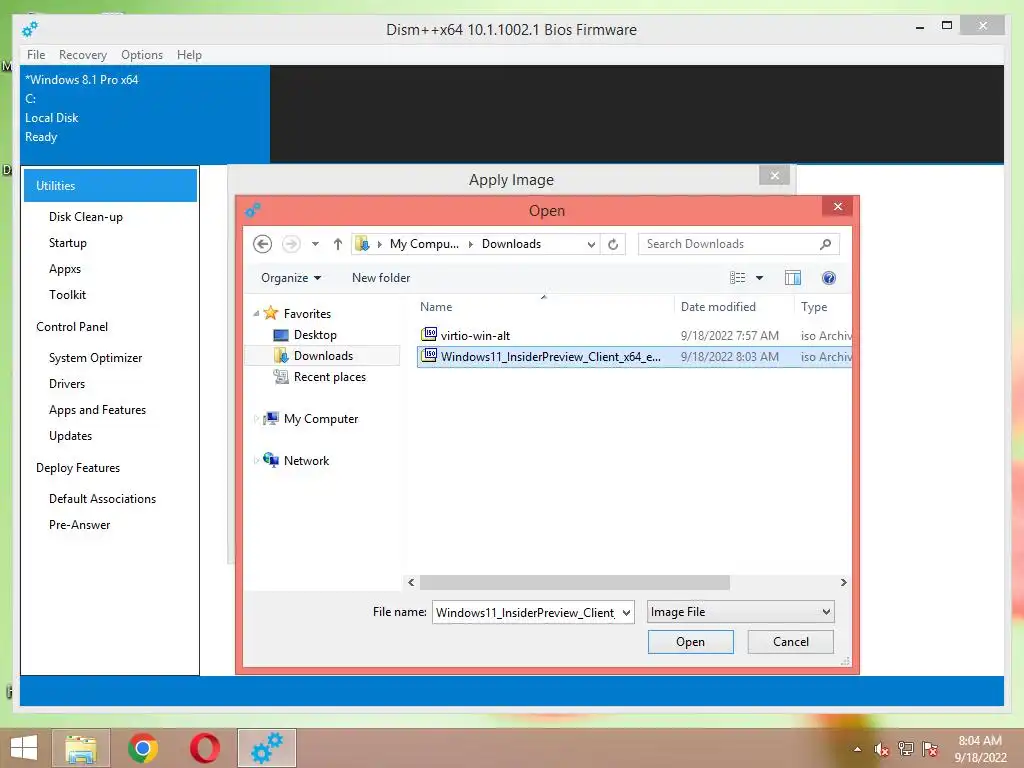Launch Google Chrome from taskbar
This screenshot has width=1024, height=768.
pos(142,748)
